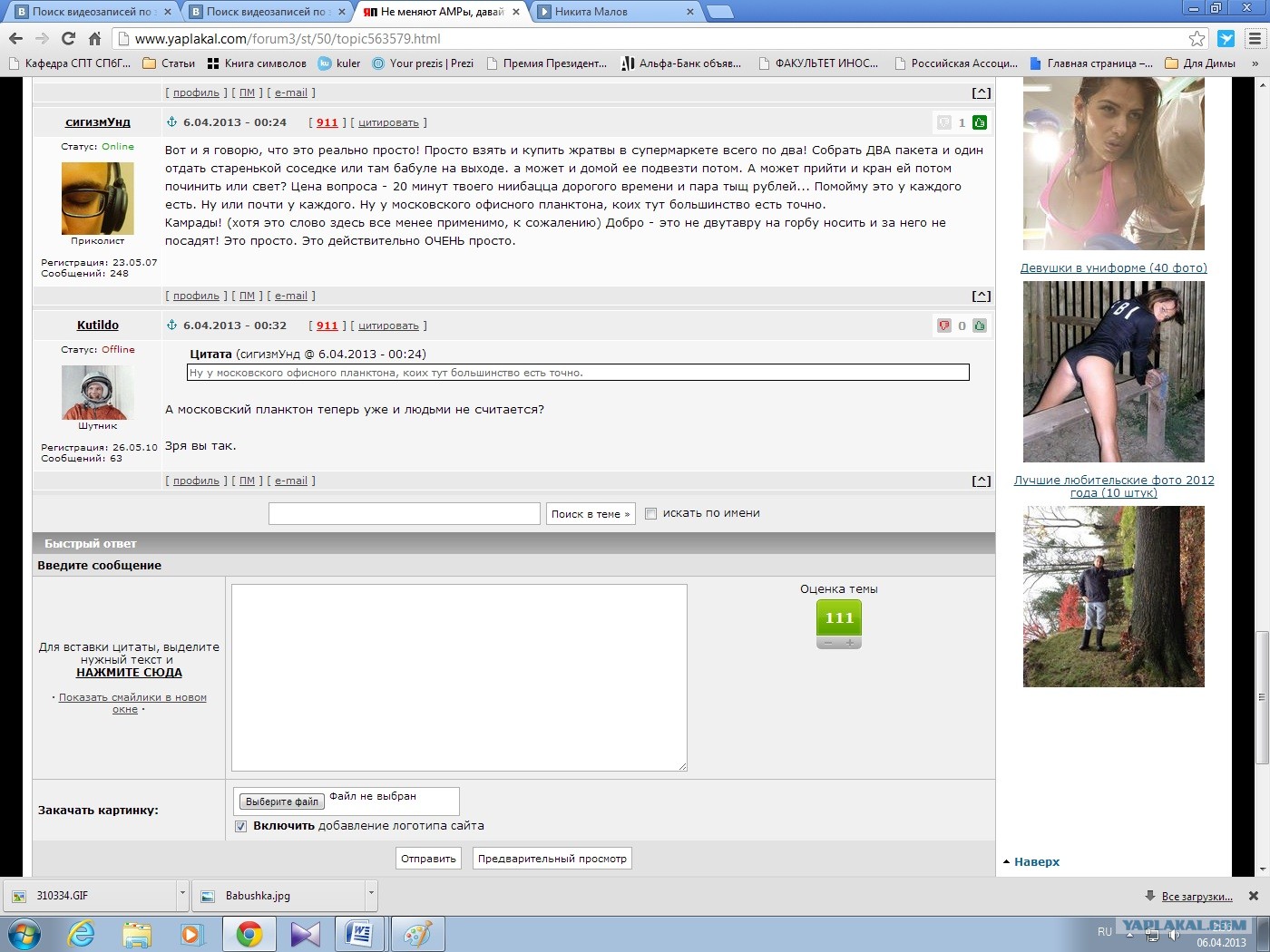Open dropdown arrow for 310334.GIF download
Screen dimensions: 1270x952
(182, 895)
